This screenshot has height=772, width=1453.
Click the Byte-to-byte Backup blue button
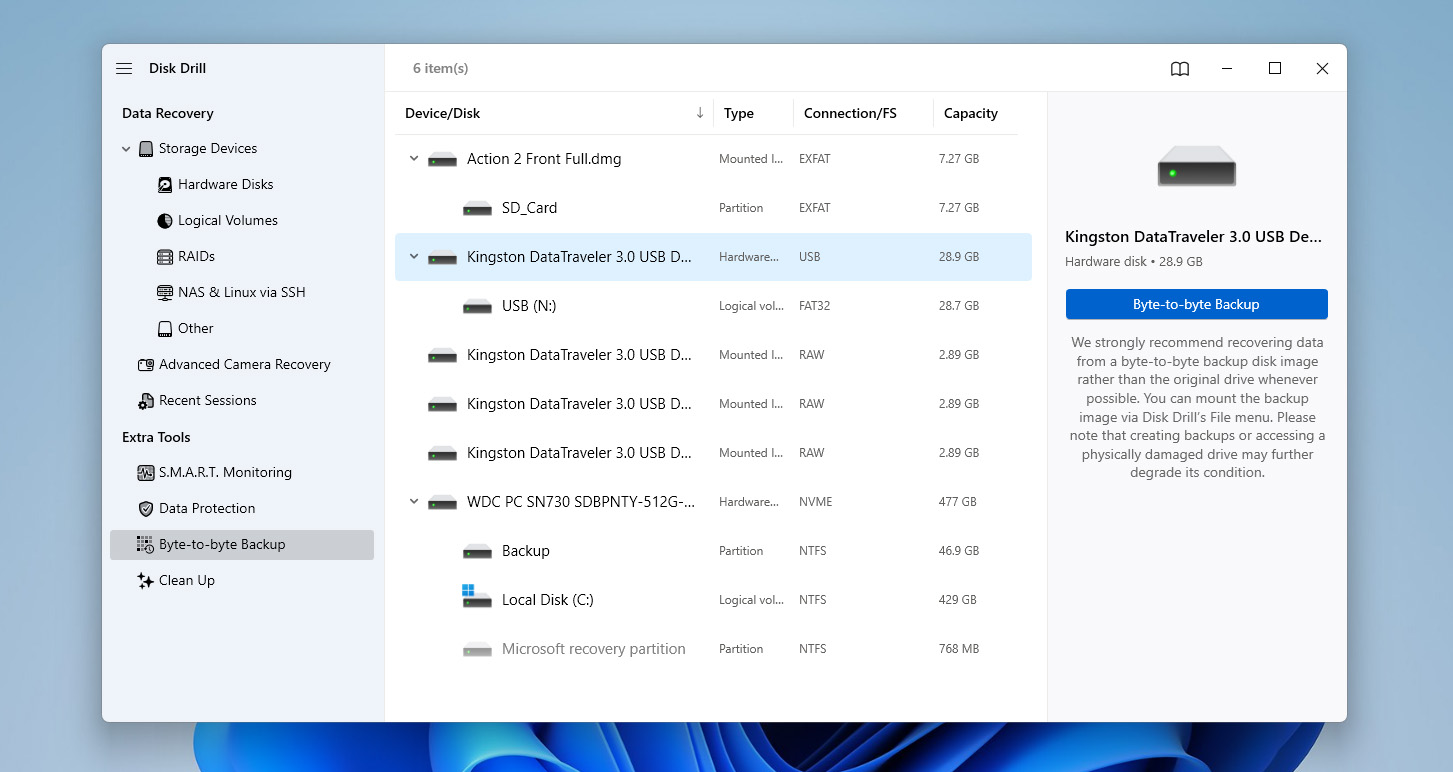tap(1196, 304)
